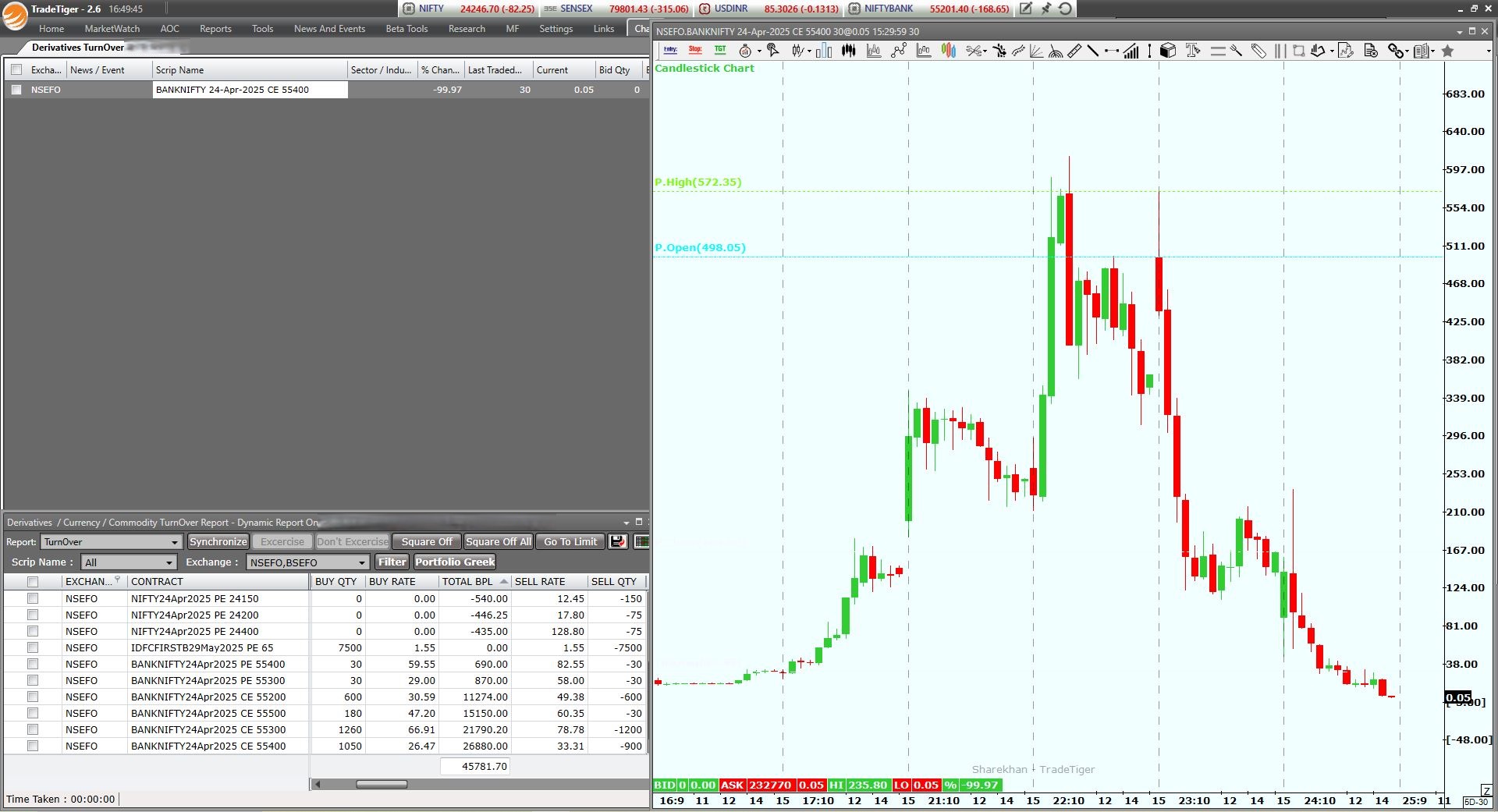This screenshot has height=812, width=1498.
Task: Expand the chart toolbar overflow arrow
Action: coord(1489,51)
